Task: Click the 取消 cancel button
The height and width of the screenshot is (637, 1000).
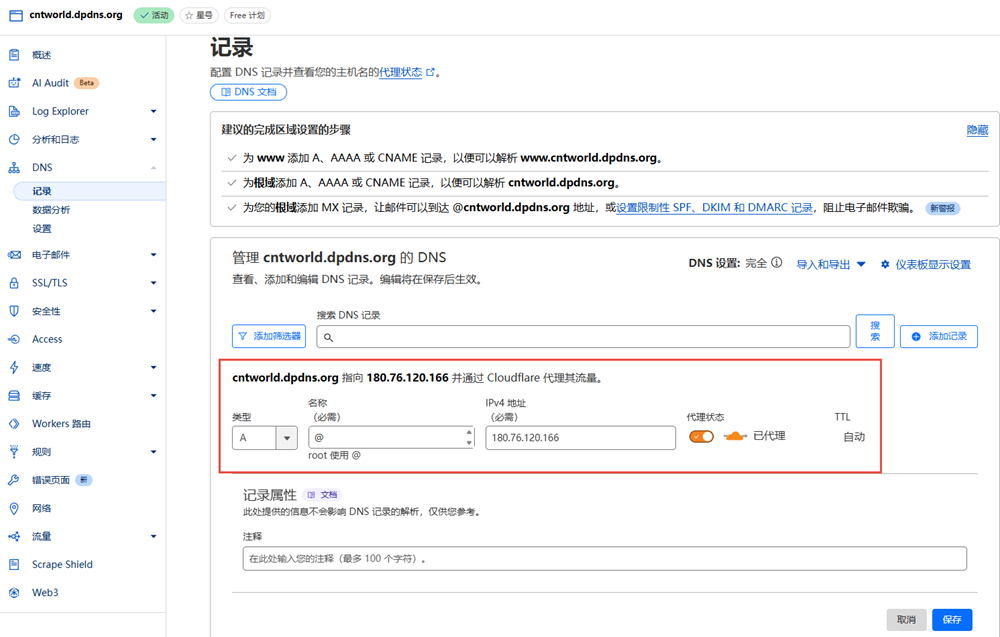Action: (906, 620)
